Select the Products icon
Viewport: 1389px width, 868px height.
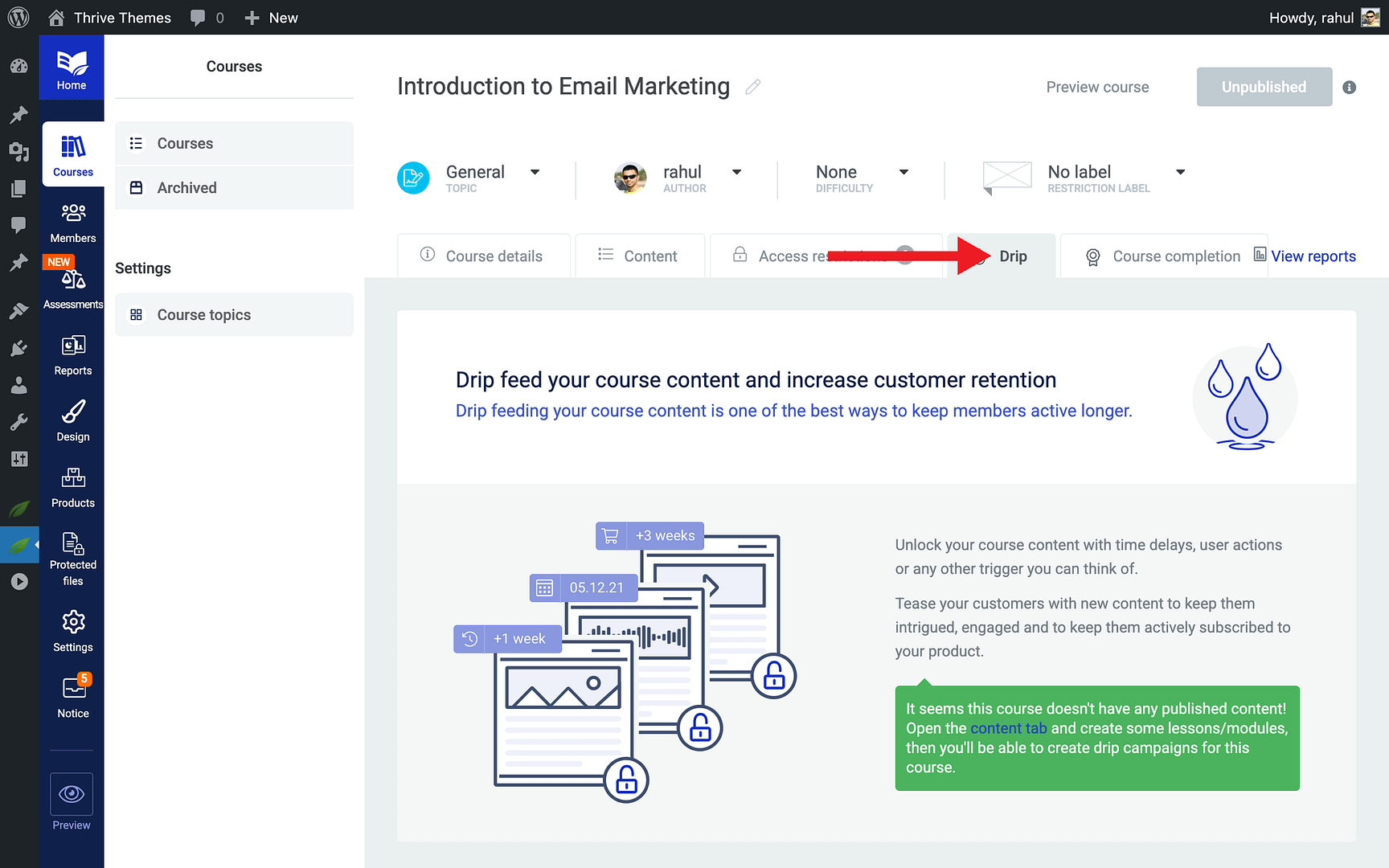pos(72,486)
